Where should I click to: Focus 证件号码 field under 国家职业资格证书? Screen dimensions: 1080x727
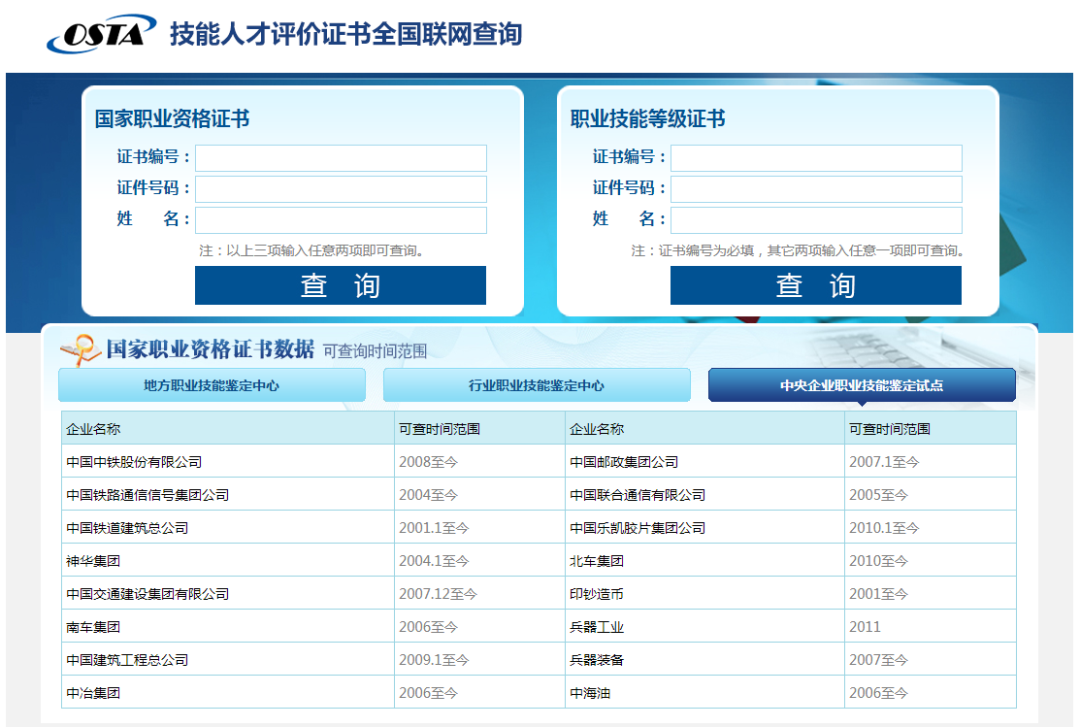[x=341, y=189]
